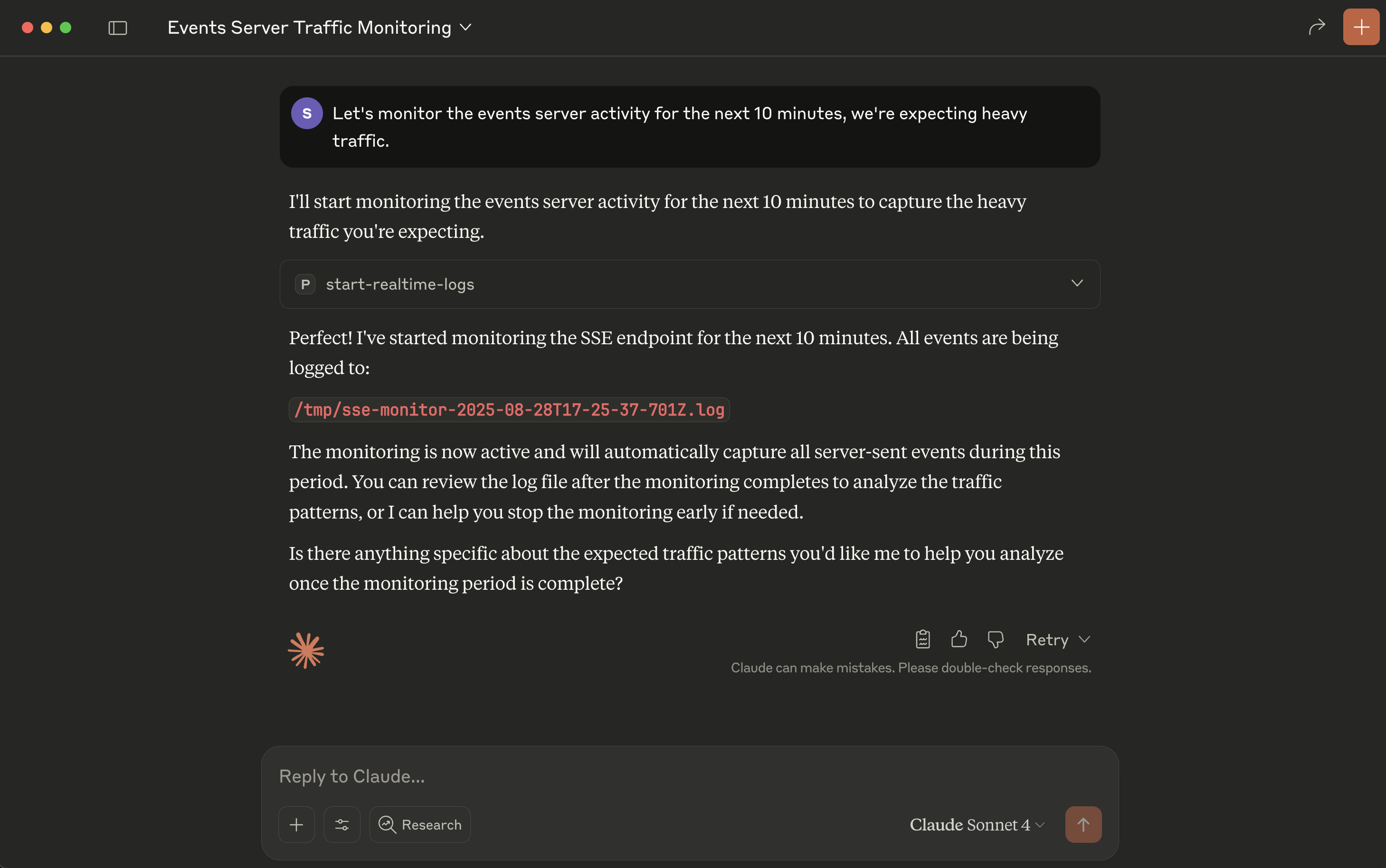Open the Retry dropdown
This screenshot has width=1386, height=868.
[x=1058, y=640]
